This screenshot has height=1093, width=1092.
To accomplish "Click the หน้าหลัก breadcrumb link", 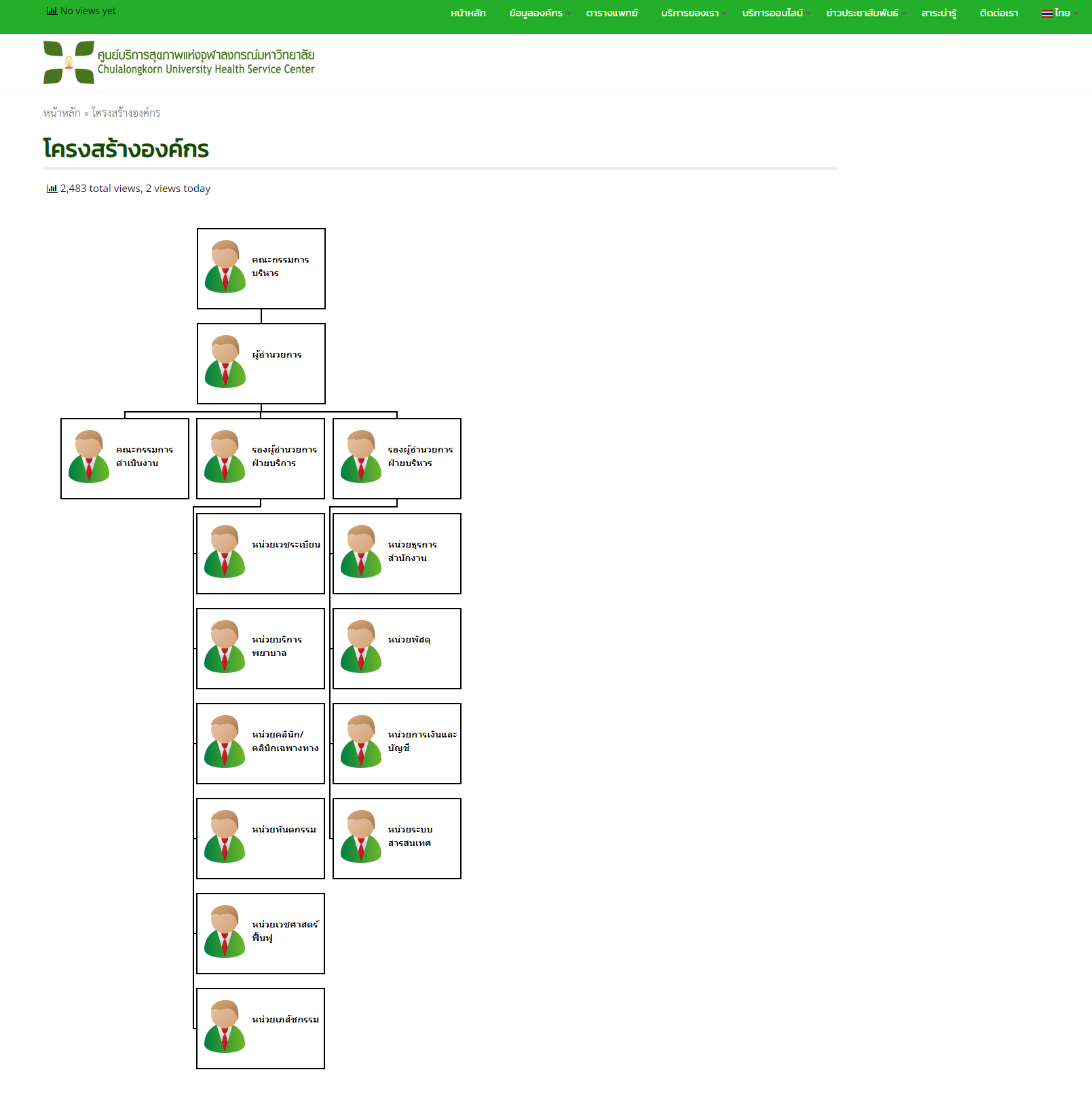I will click(62, 113).
